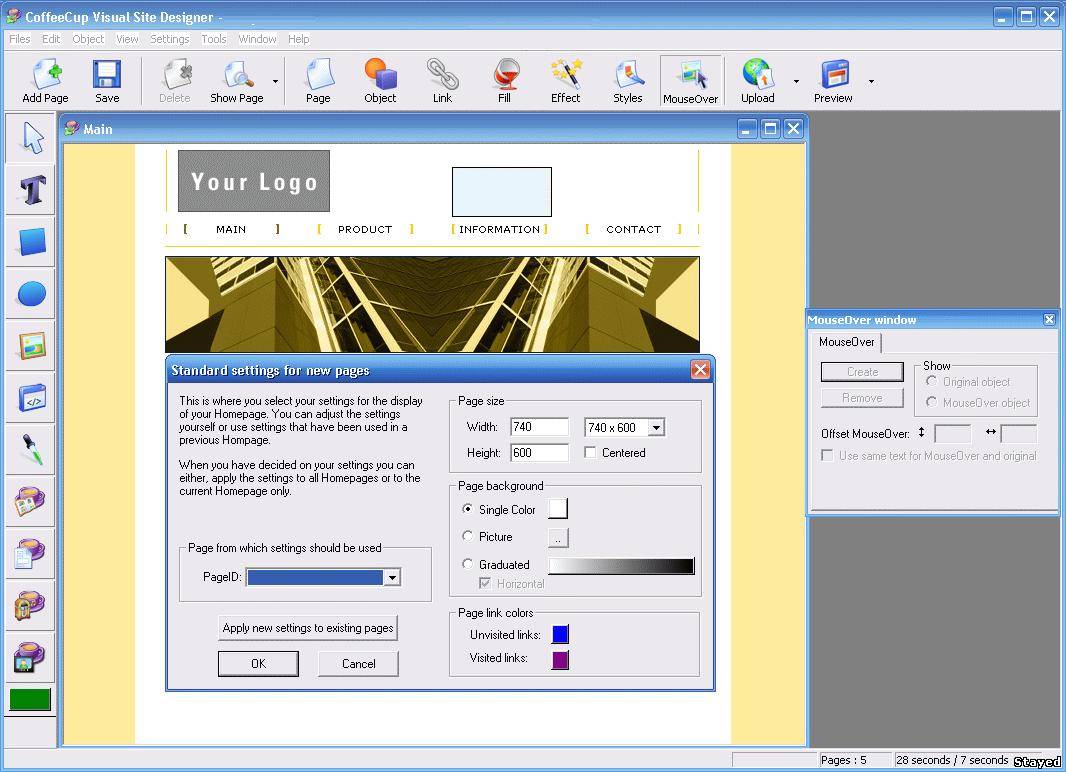1066x772 pixels.
Task: Expand the Show Page dropdown arrow
Action: pyautogui.click(x=275, y=82)
